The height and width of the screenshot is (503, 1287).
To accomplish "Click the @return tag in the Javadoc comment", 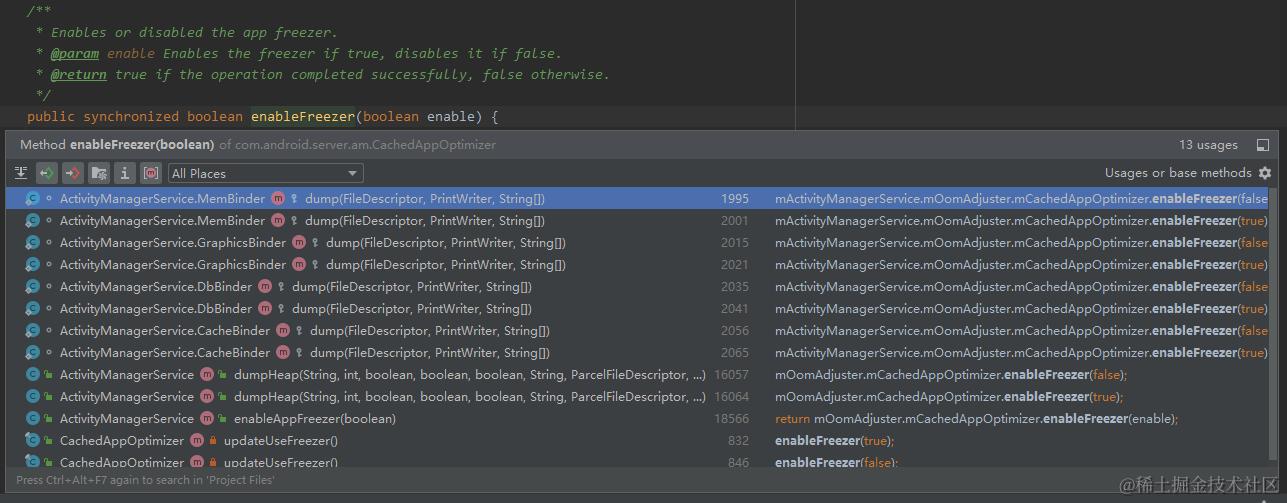I will coord(79,75).
